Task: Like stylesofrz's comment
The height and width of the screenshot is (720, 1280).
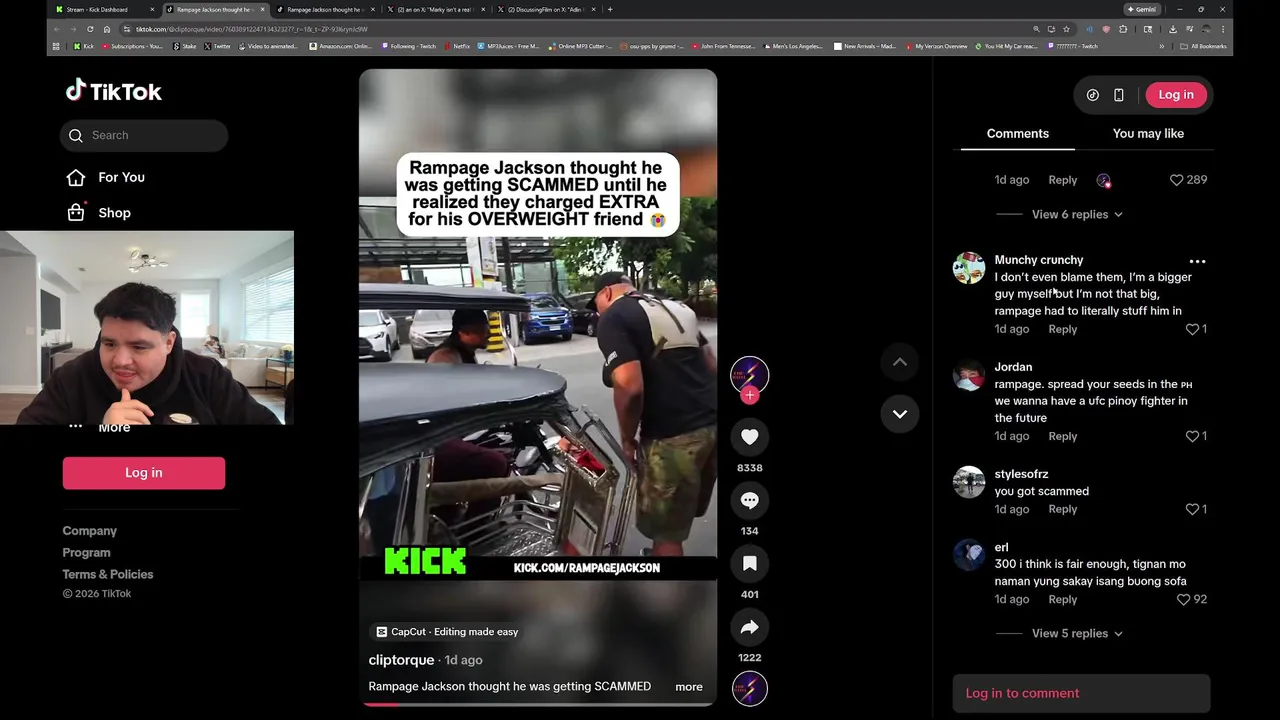Action: tap(1192, 509)
